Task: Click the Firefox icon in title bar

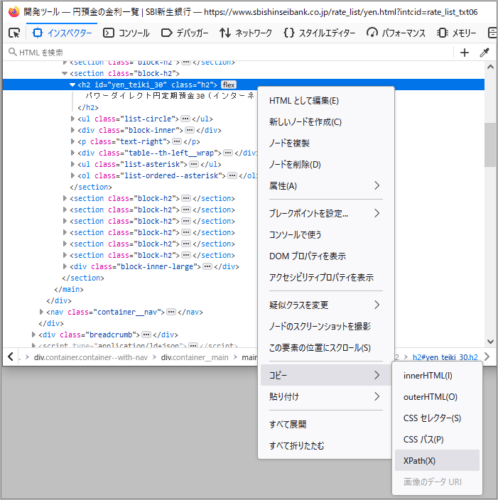Action: pos(14,12)
